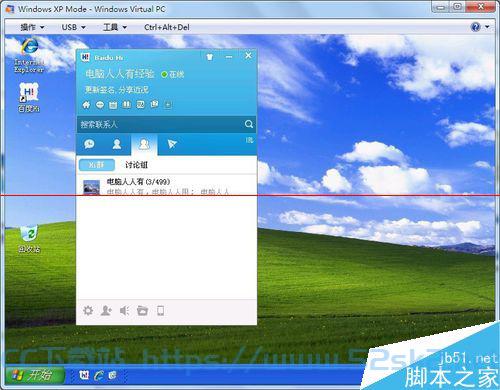
Task: Select the 讨论组 sub-tab
Action: click(136, 165)
